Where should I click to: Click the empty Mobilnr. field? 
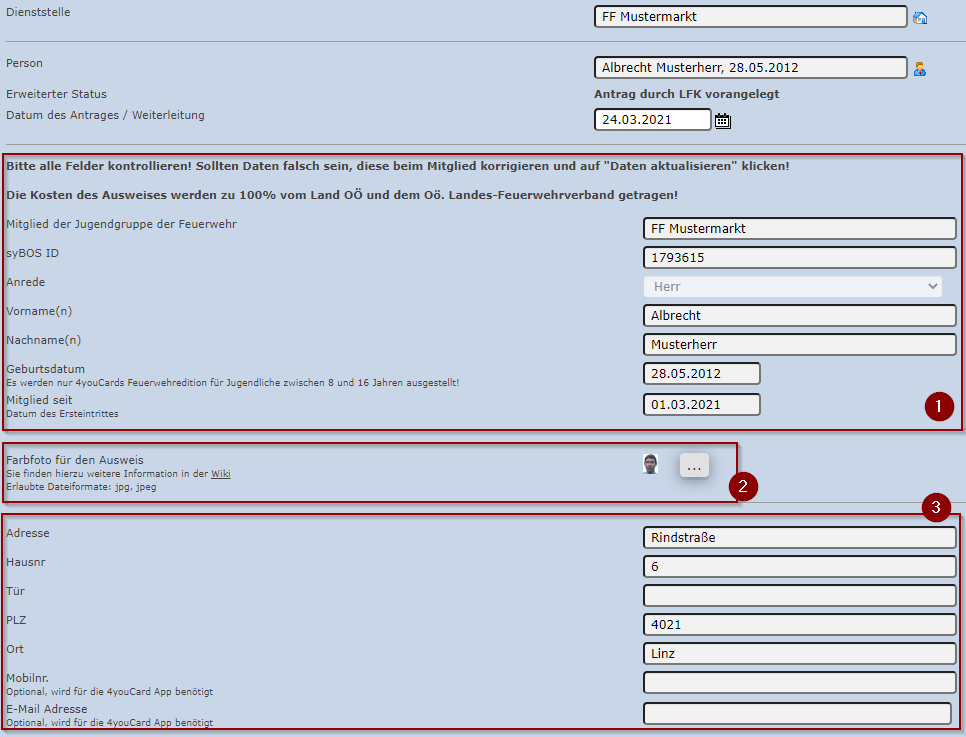click(800, 682)
